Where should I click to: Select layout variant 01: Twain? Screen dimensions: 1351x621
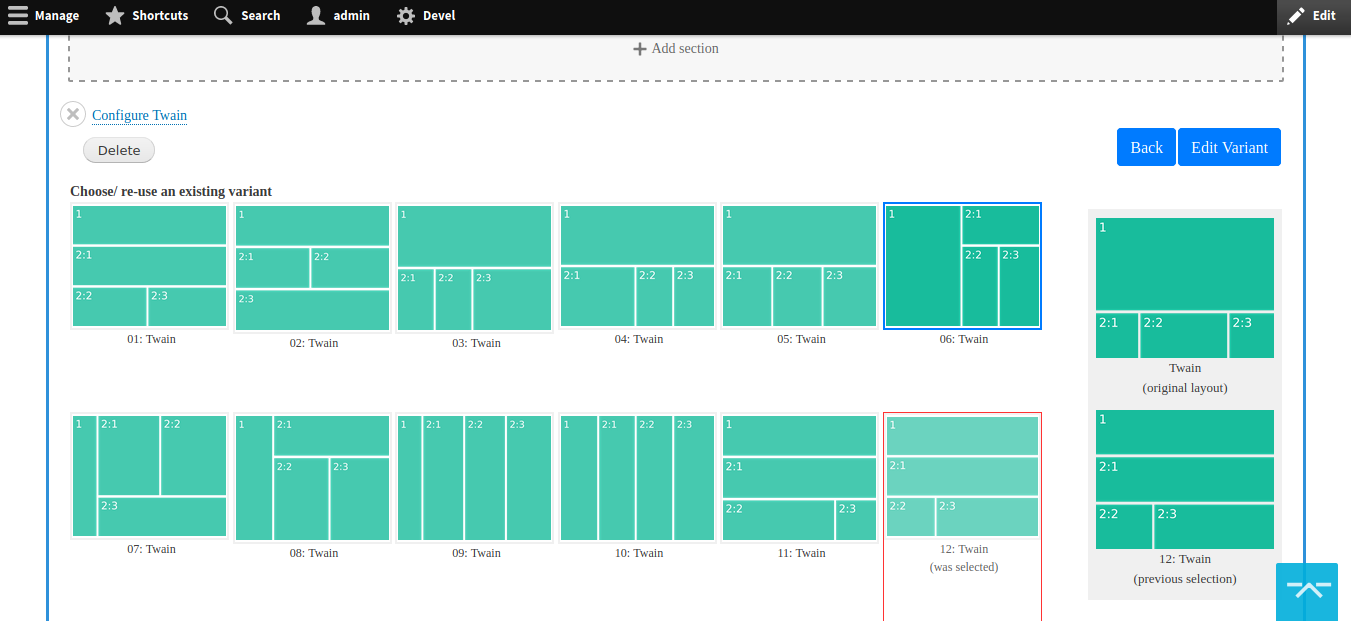tap(150, 266)
